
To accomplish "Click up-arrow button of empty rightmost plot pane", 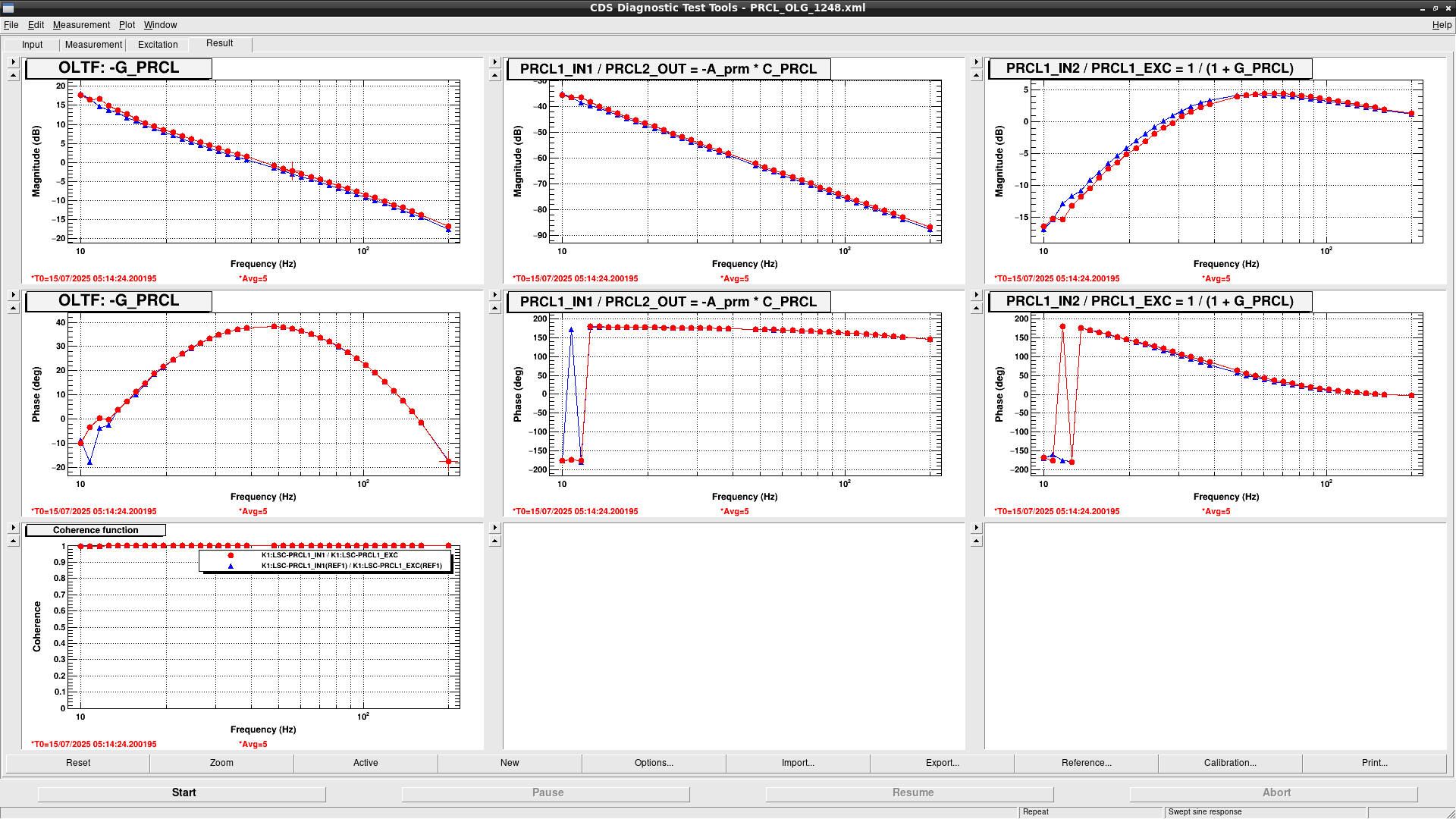I will (976, 541).
